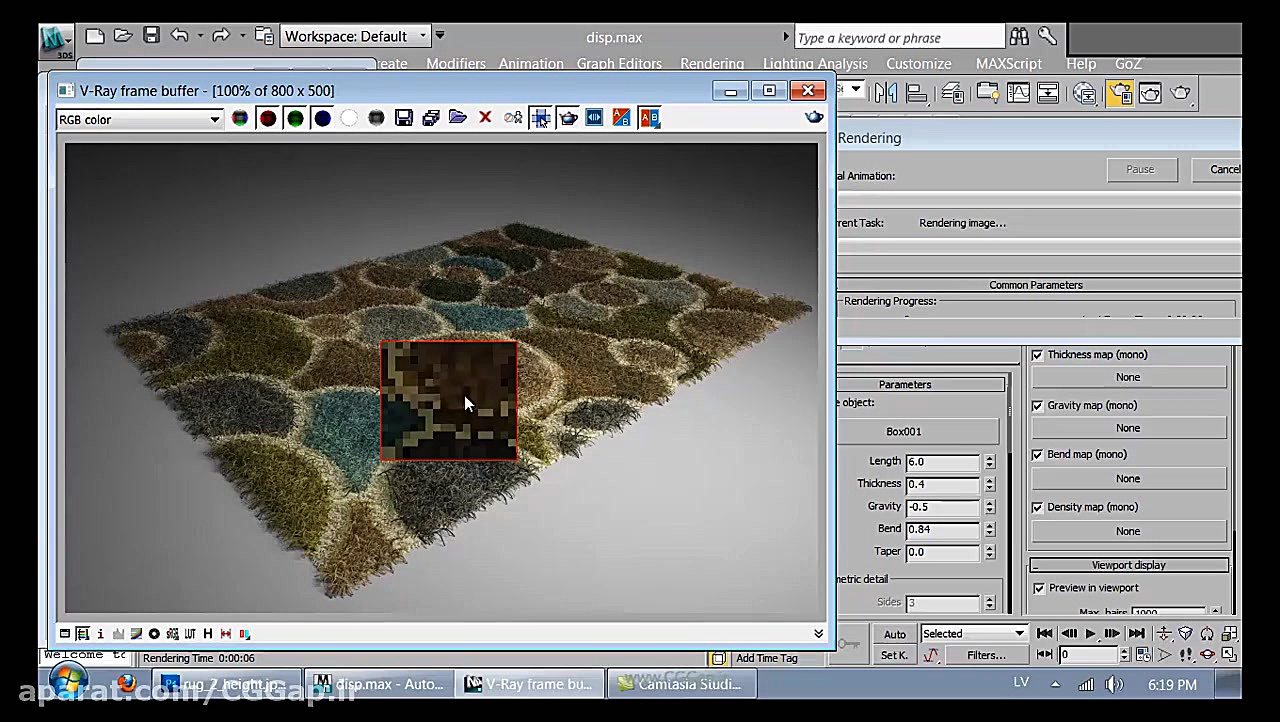This screenshot has width=1280, height=722.
Task: Clear the frame buffer image
Action: point(485,118)
